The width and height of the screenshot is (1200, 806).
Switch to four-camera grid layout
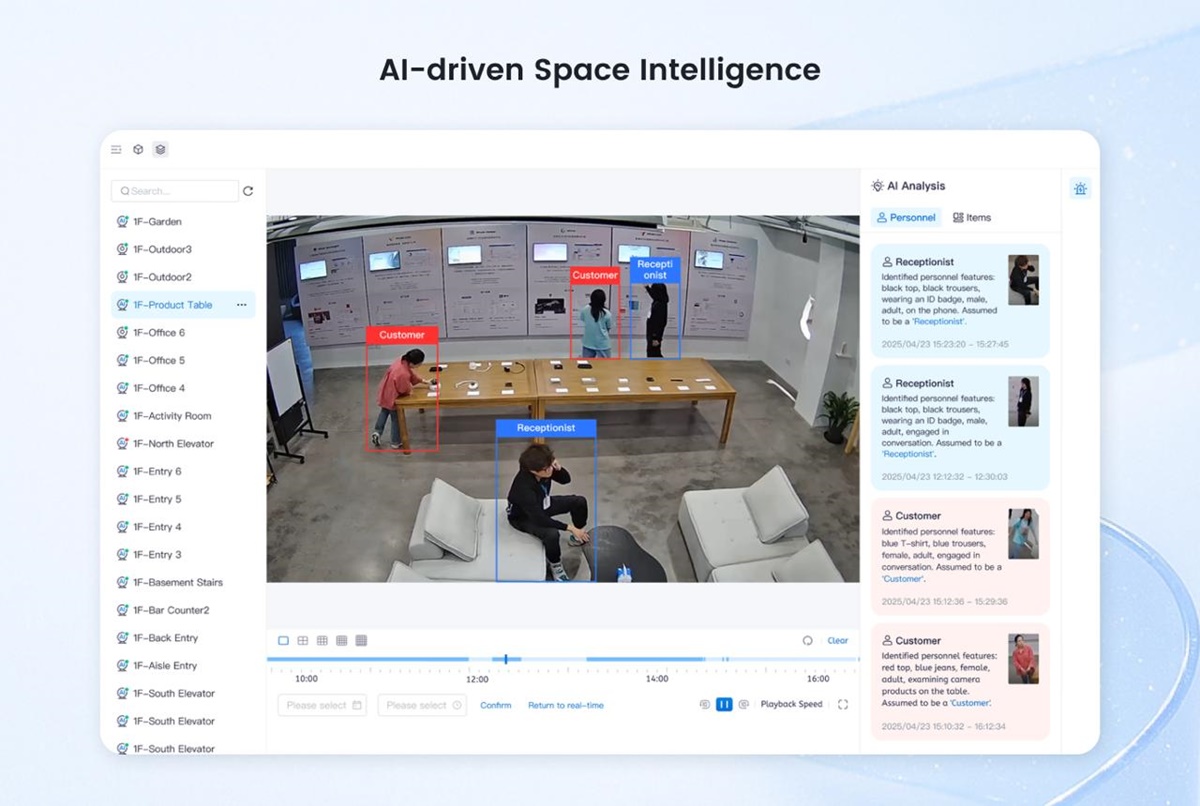coord(303,641)
